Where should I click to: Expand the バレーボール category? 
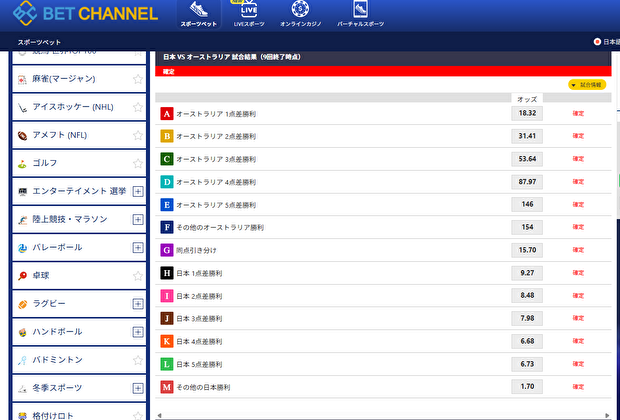pyautogui.click(x=137, y=247)
